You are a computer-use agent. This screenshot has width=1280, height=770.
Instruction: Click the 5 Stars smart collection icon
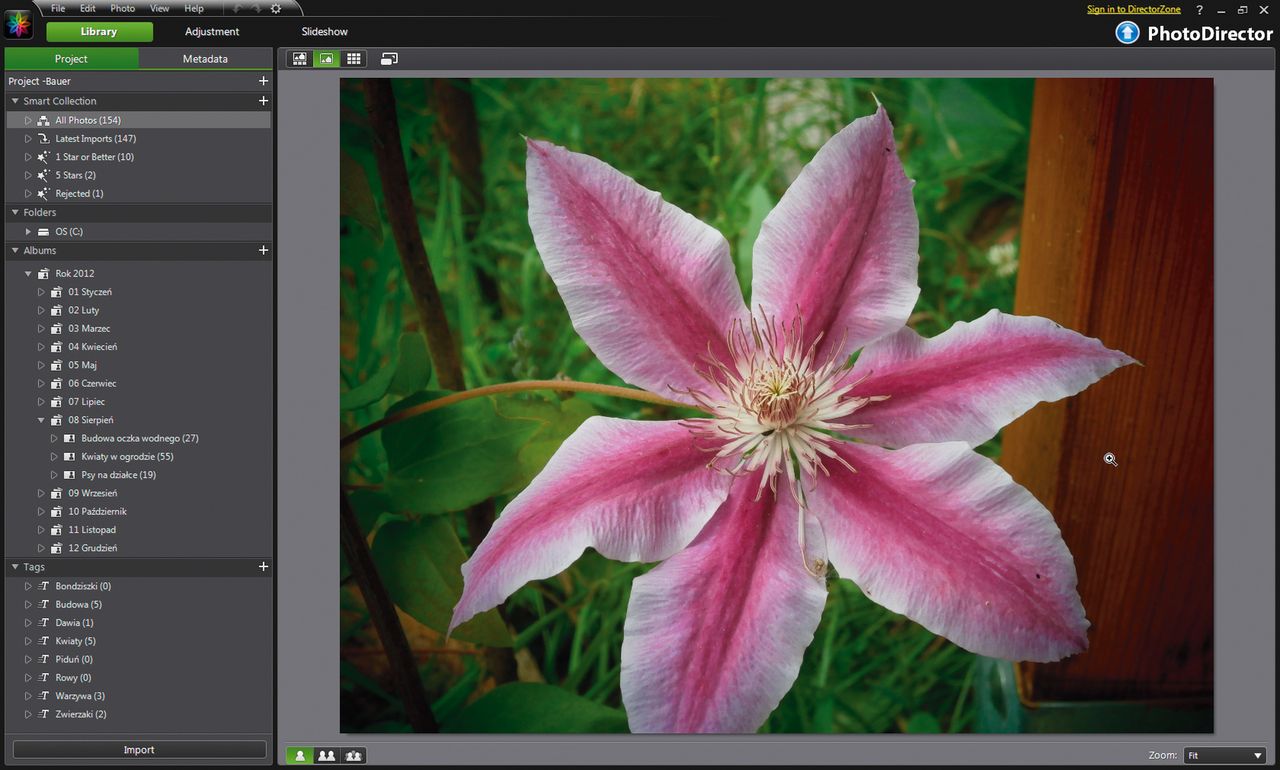point(43,175)
